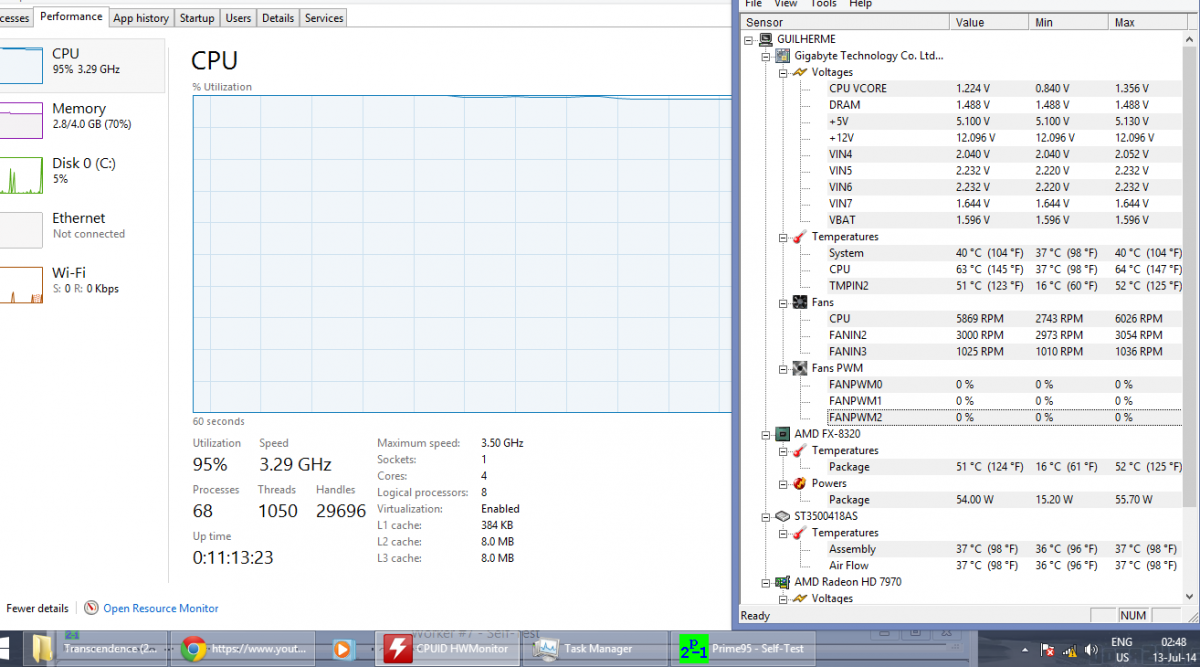Collapse the Temperatures group under AMD FX-8320
This screenshot has width=1200, height=667.
784,451
